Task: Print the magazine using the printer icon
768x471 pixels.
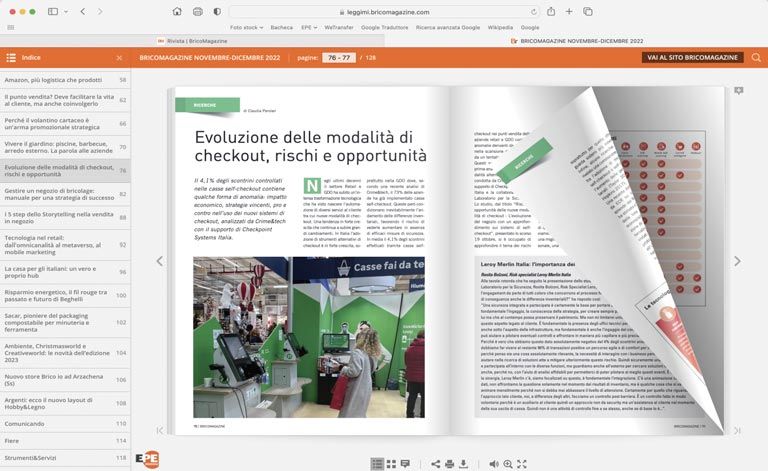Action: point(449,464)
